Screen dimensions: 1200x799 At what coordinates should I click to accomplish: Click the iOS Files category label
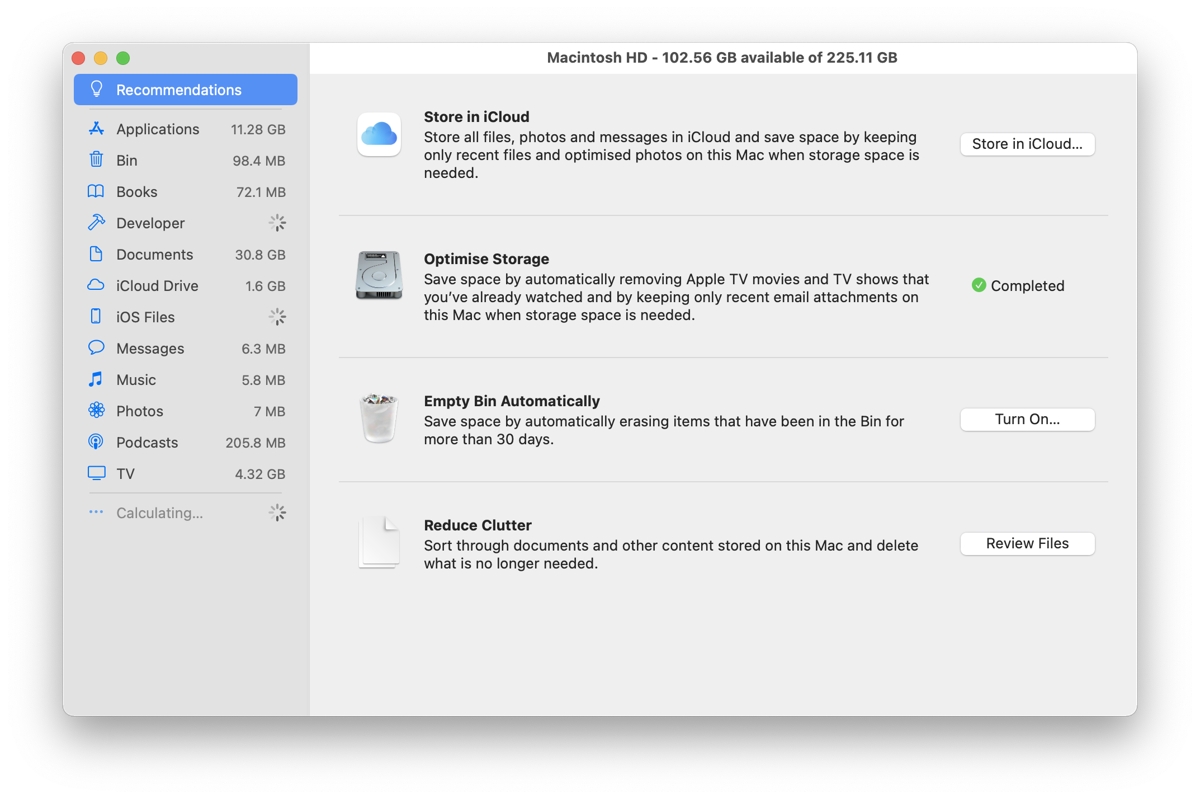145,317
